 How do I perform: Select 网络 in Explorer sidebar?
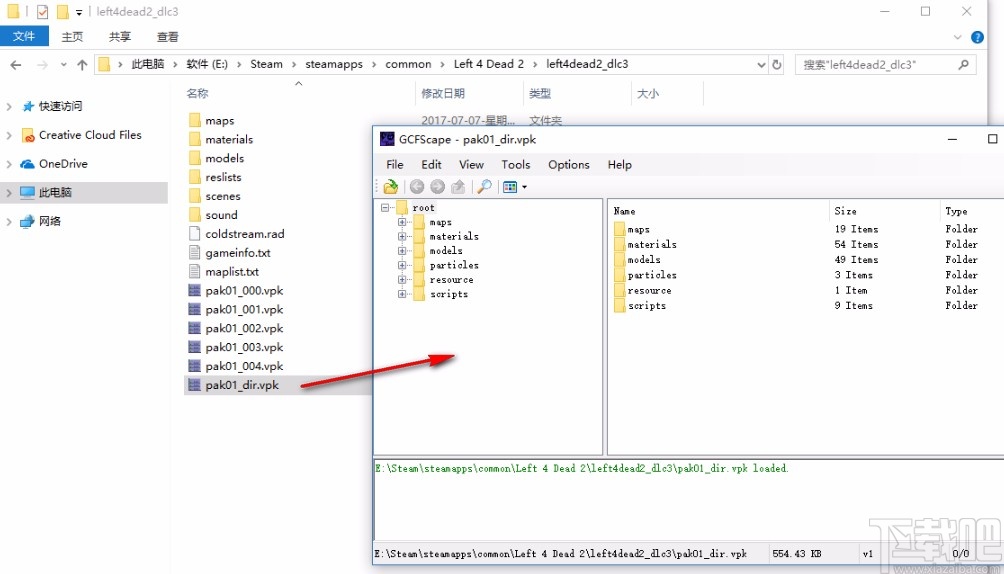tap(49, 222)
